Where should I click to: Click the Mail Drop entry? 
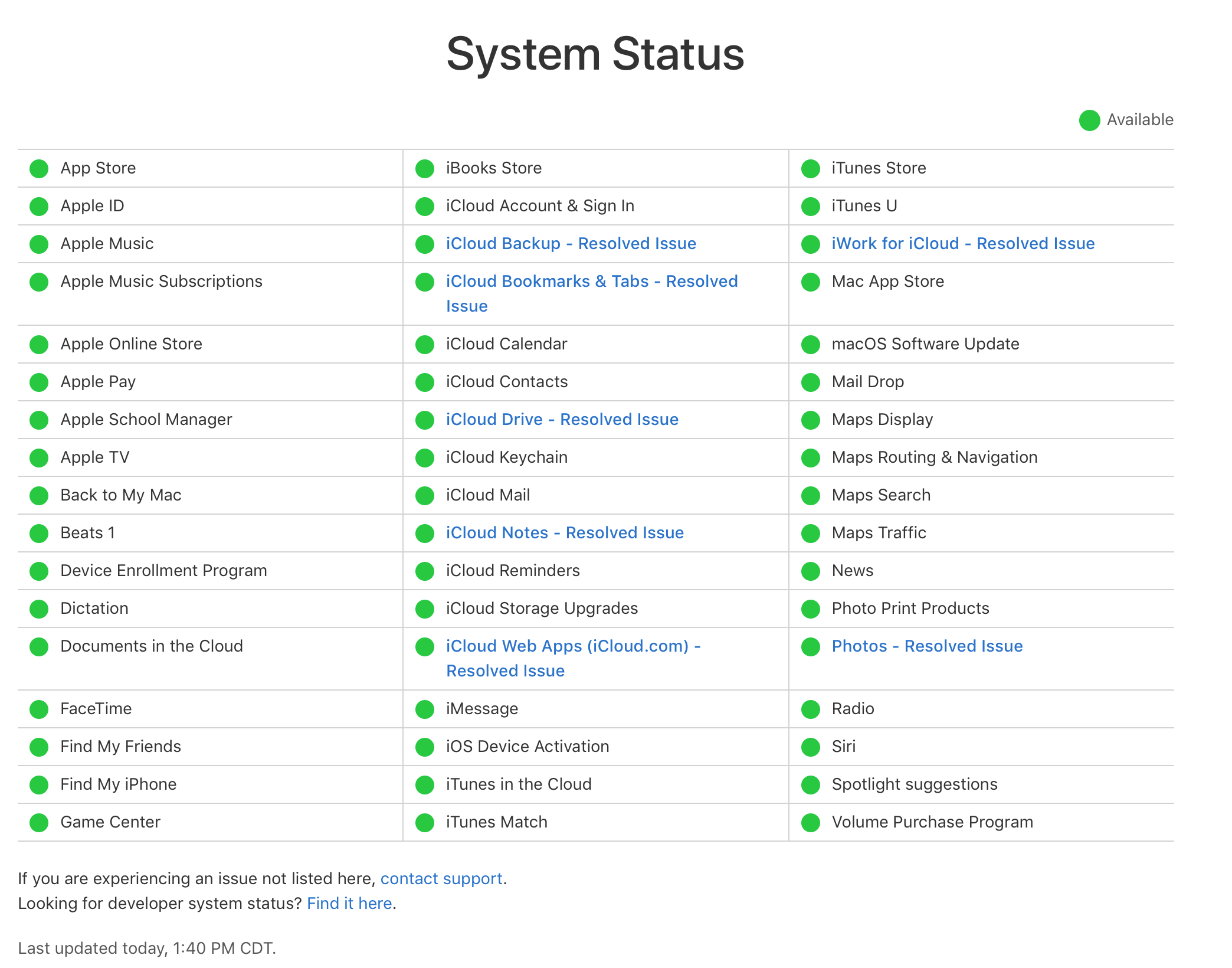point(868,382)
